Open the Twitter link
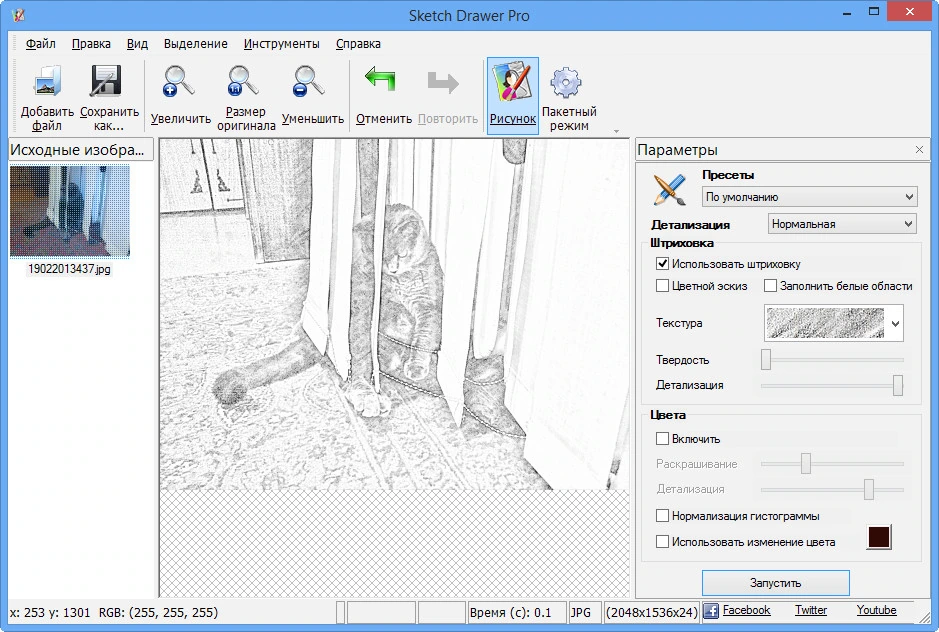The width and height of the screenshot is (939, 632). (x=811, y=610)
